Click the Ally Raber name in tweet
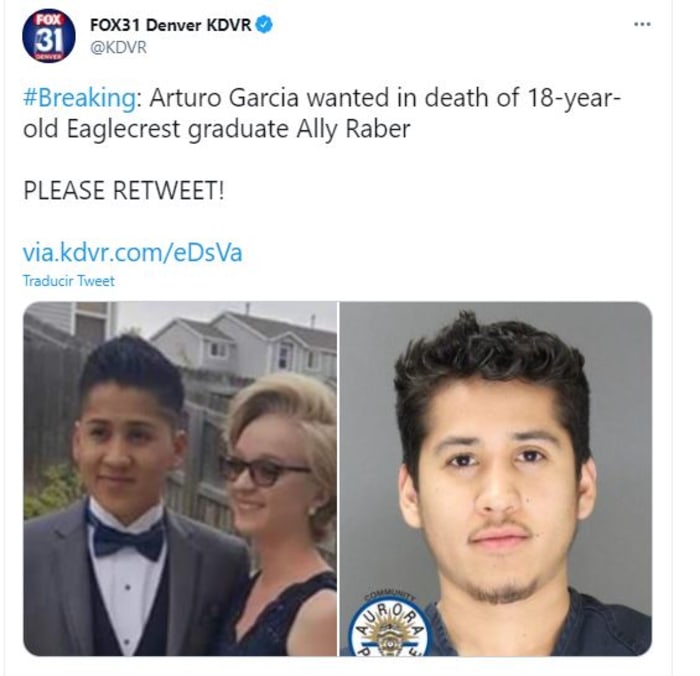This screenshot has width=700, height=676. (x=353, y=129)
